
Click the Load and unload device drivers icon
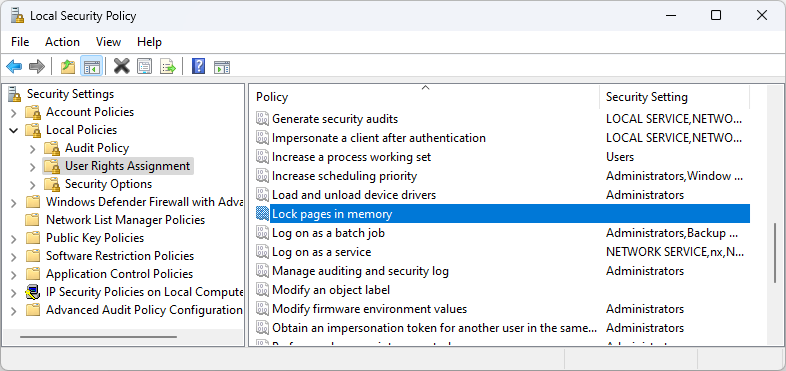click(263, 195)
